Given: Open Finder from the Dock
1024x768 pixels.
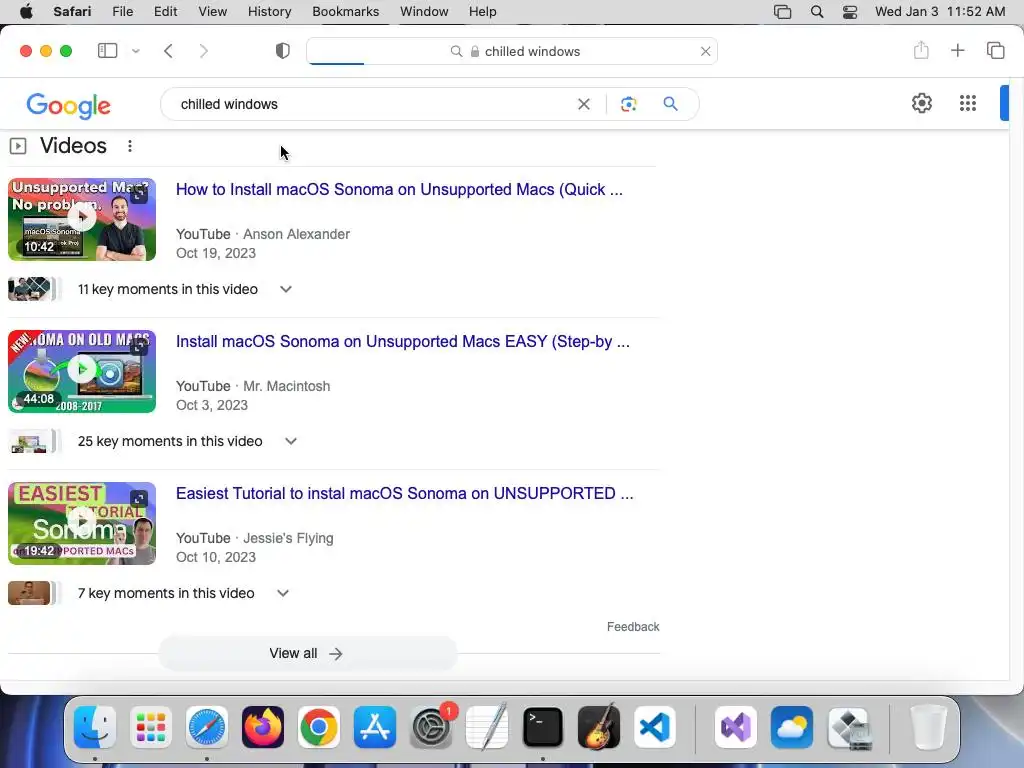Looking at the screenshot, I should click(x=95, y=727).
